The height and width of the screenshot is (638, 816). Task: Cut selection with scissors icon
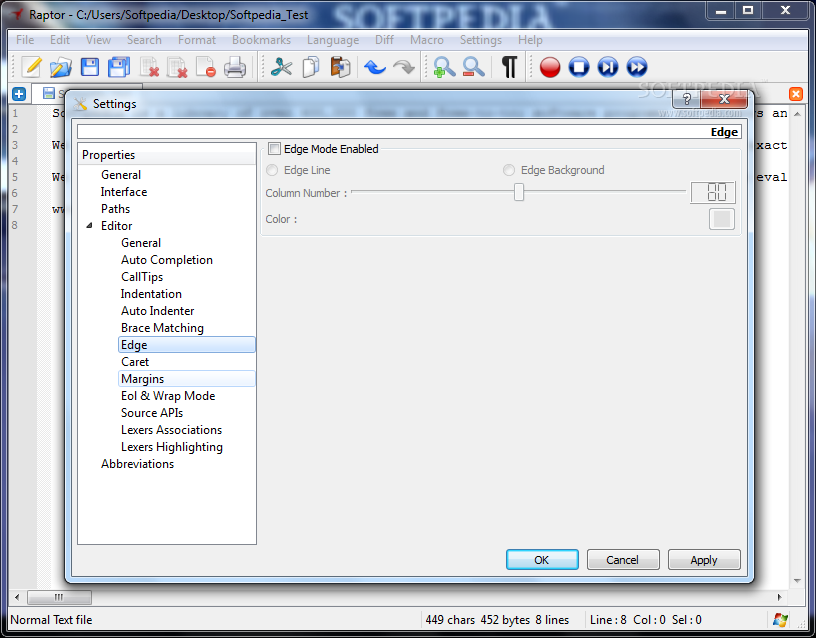282,68
